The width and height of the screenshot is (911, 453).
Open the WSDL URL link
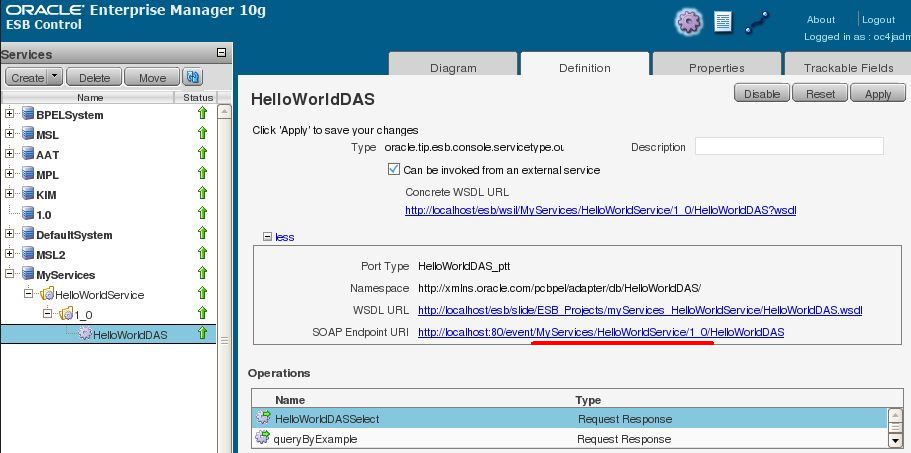tap(640, 311)
